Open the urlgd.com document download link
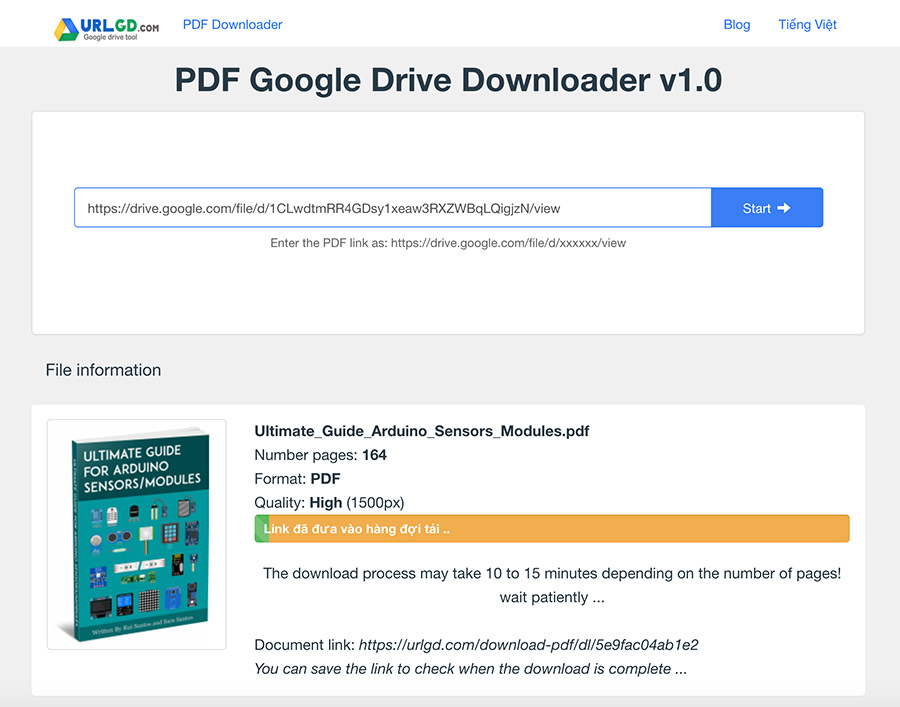This screenshot has width=900, height=707. (528, 645)
